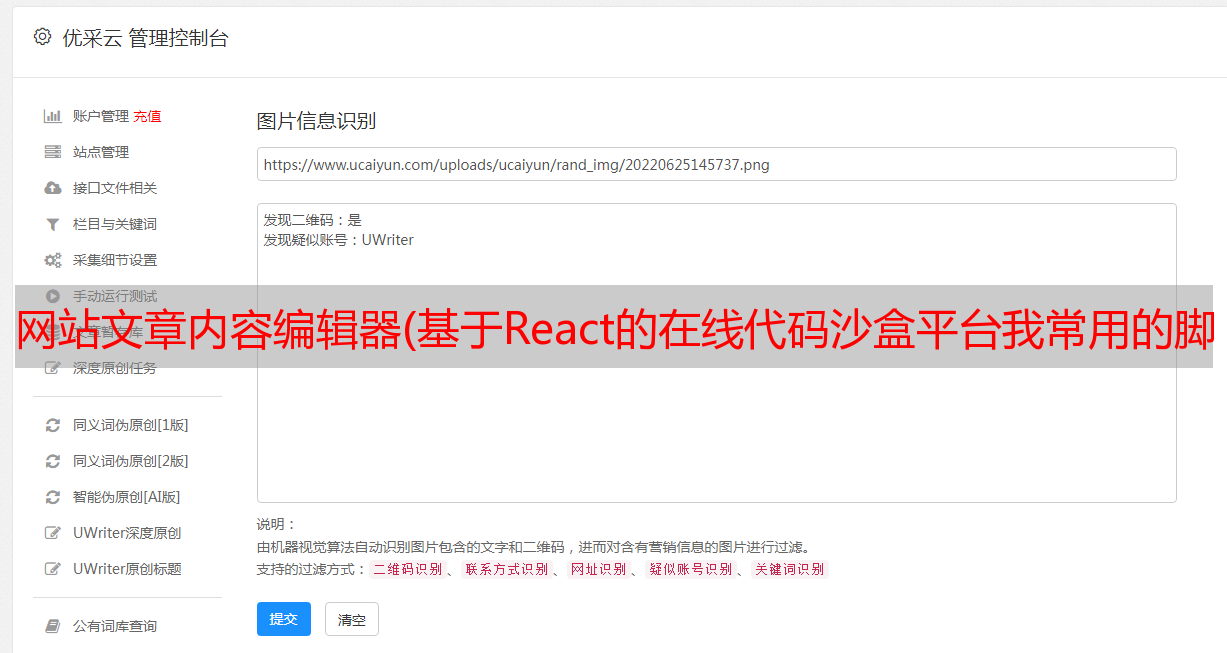Viewport: 1227px width, 653px height.
Task: Open UWriter原创标题 menu item
Action: (127, 569)
